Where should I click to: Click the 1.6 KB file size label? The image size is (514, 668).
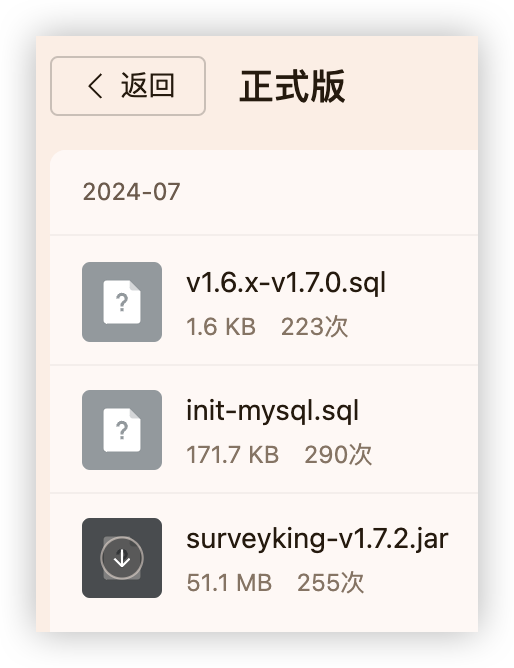(x=221, y=327)
